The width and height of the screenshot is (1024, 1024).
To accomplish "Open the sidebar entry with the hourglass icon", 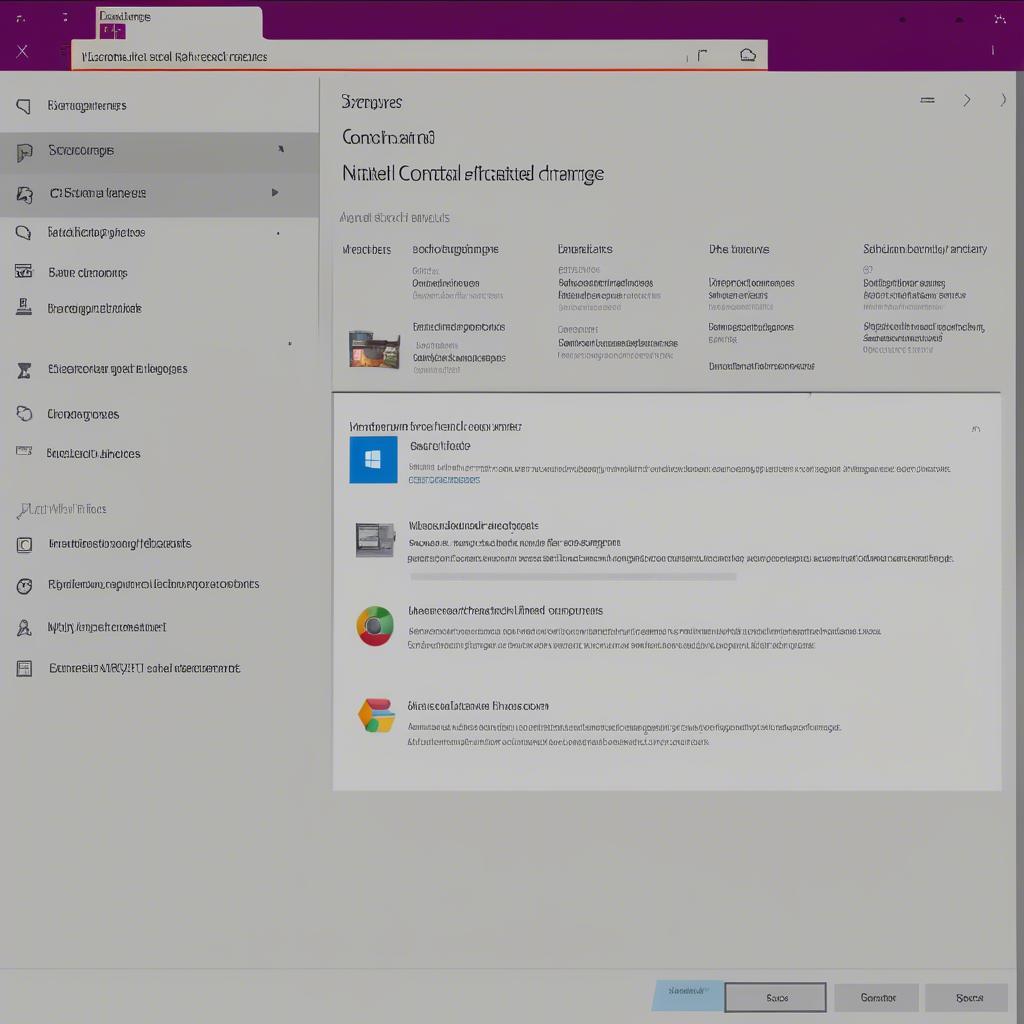I will coord(159,370).
